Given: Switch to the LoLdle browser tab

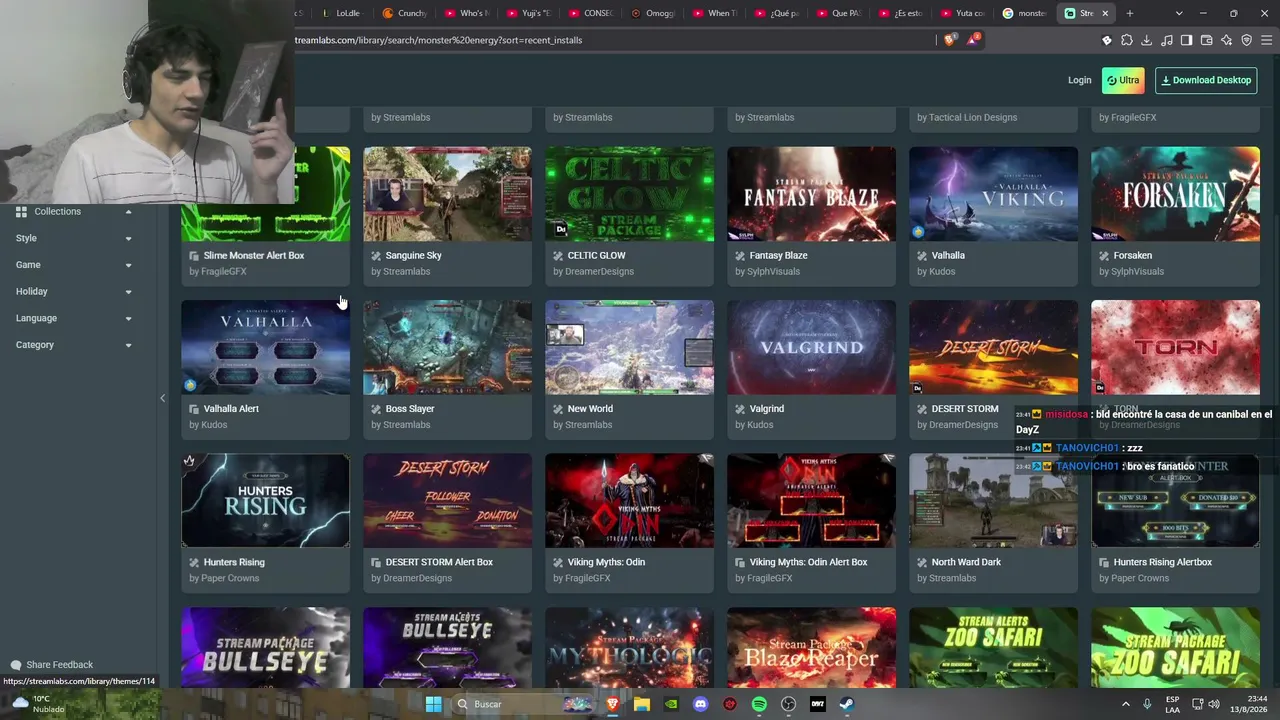Looking at the screenshot, I should coord(343,13).
